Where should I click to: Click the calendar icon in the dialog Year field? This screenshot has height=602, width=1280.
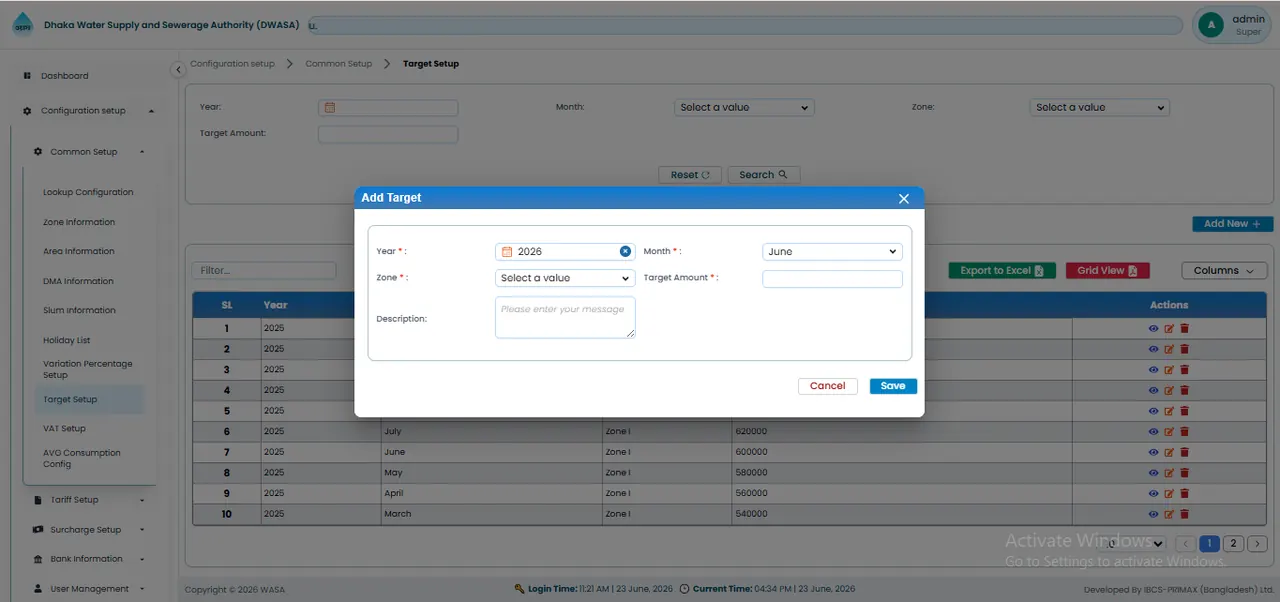click(507, 252)
